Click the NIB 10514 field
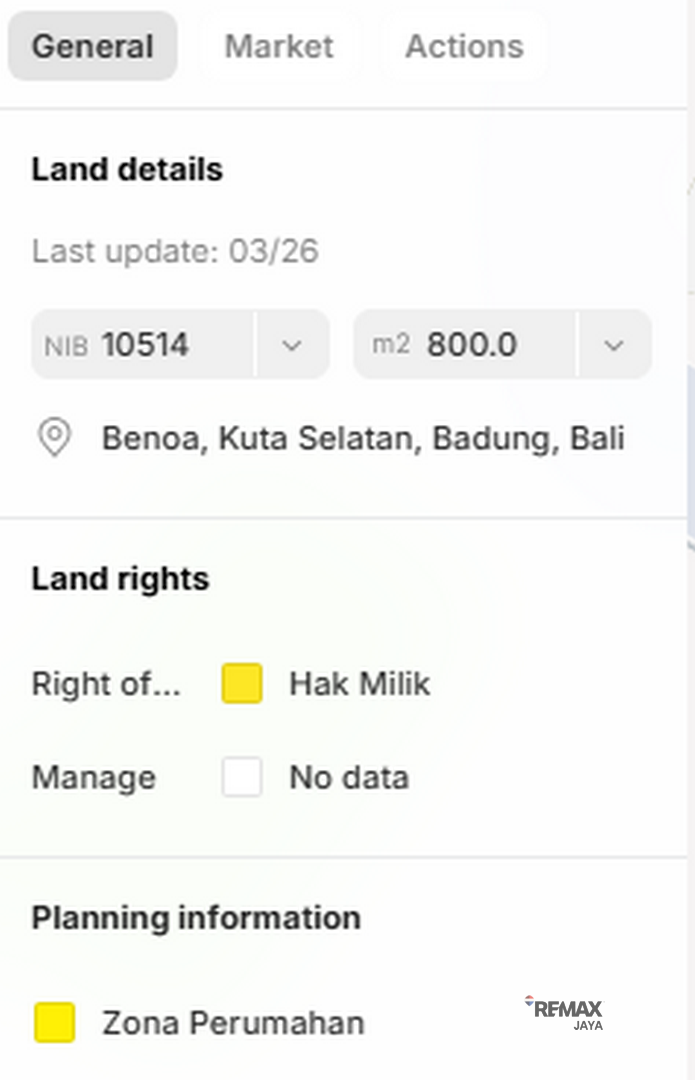 tap(145, 345)
